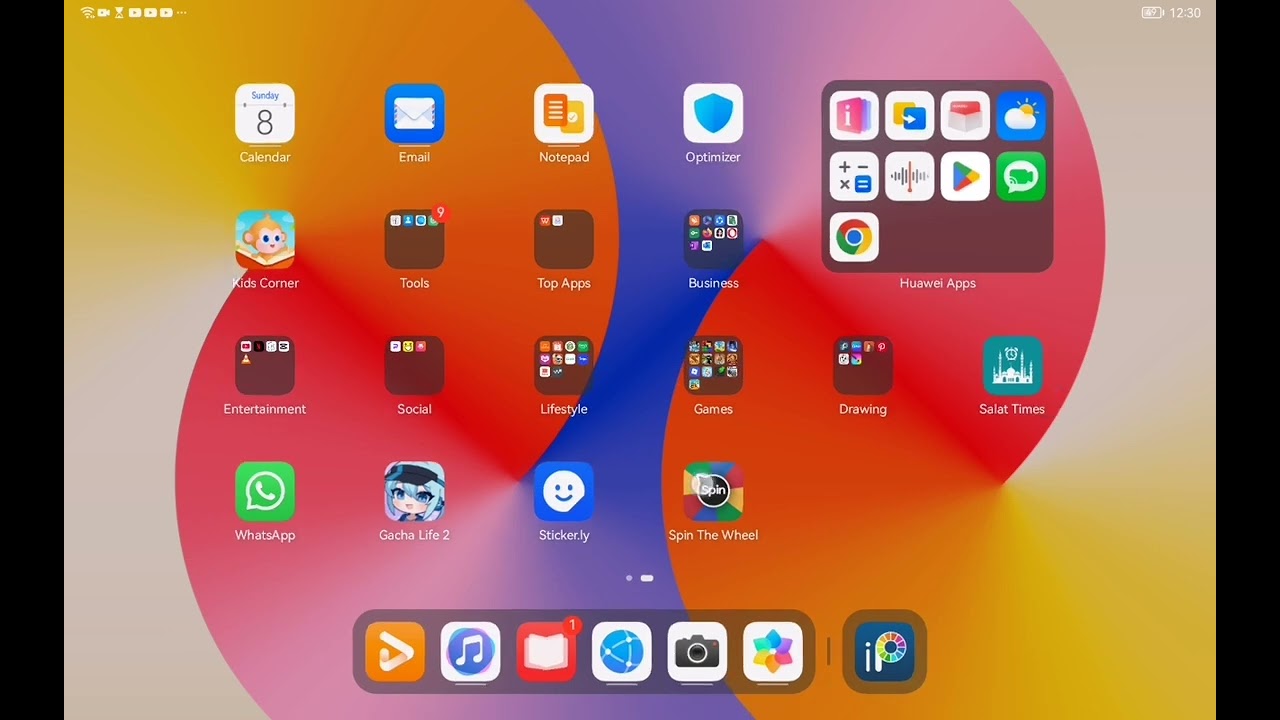Open red box app in Huawei Apps folder
This screenshot has height=720, width=1280.
point(965,116)
